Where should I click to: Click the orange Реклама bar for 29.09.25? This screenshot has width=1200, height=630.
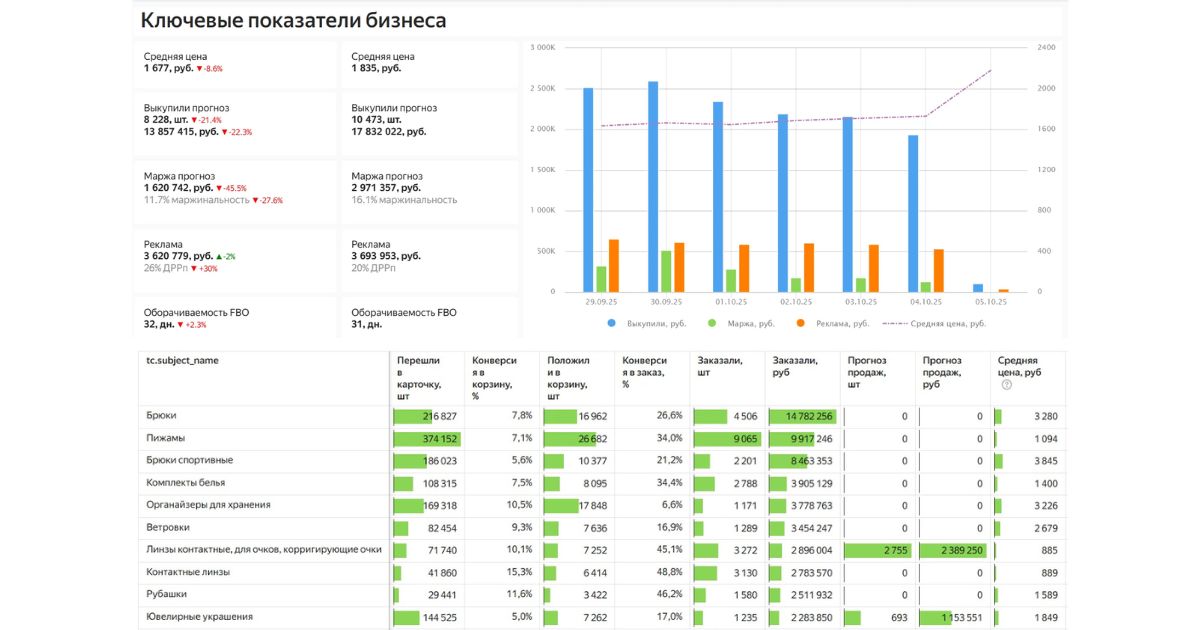click(614, 265)
